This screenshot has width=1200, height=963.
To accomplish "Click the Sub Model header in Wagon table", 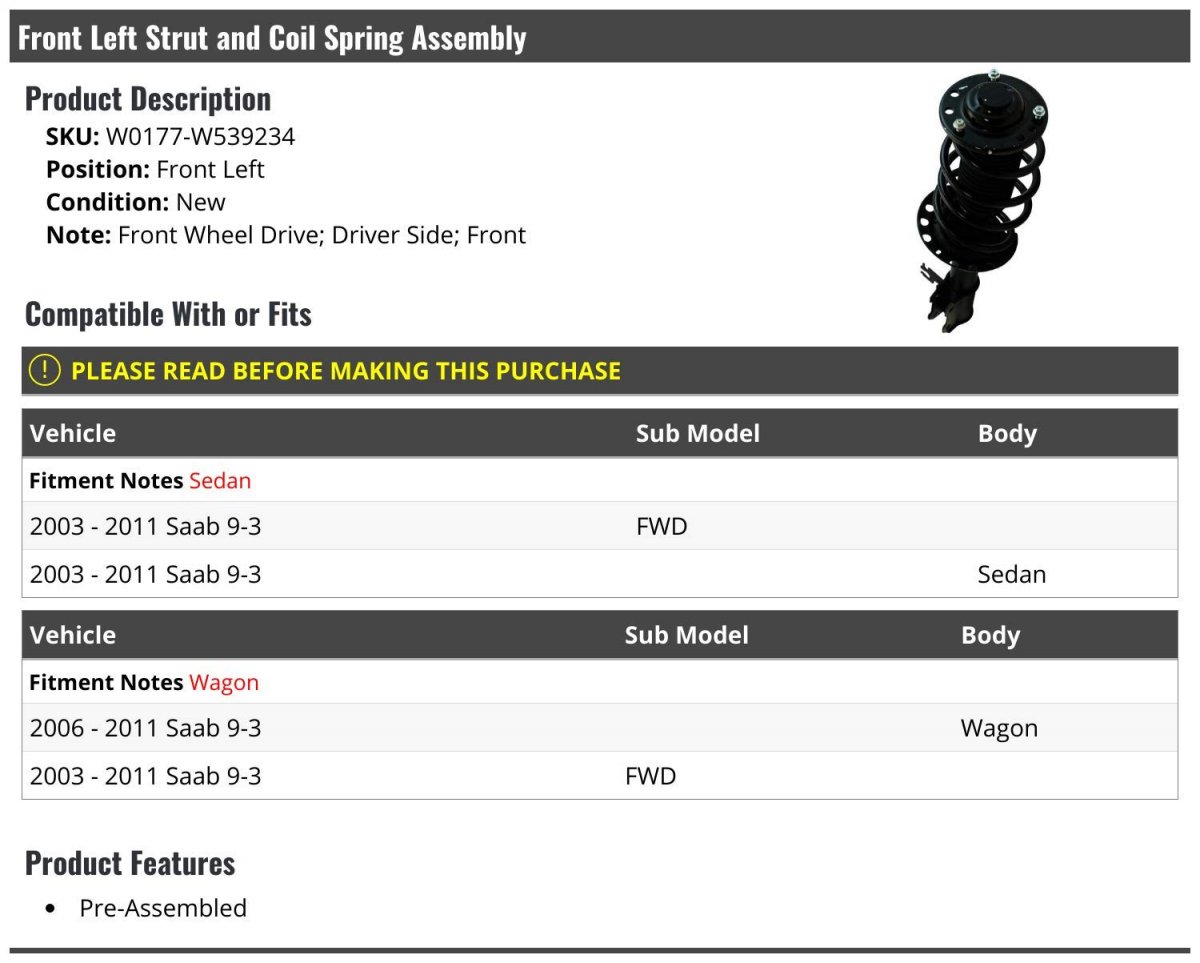I will [686, 636].
